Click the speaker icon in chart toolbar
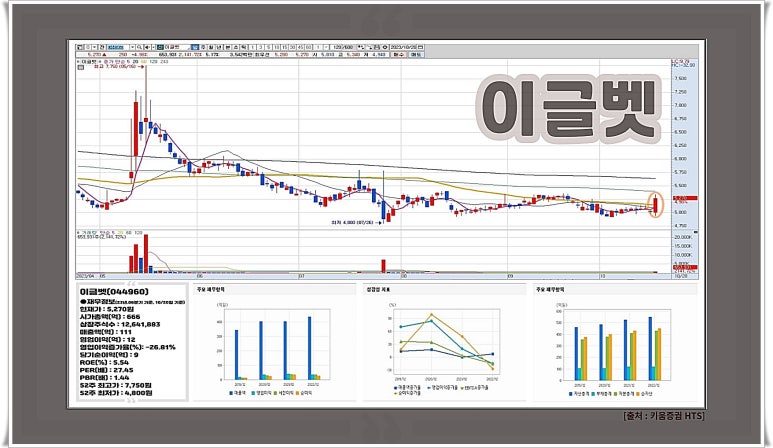 [x=147, y=47]
